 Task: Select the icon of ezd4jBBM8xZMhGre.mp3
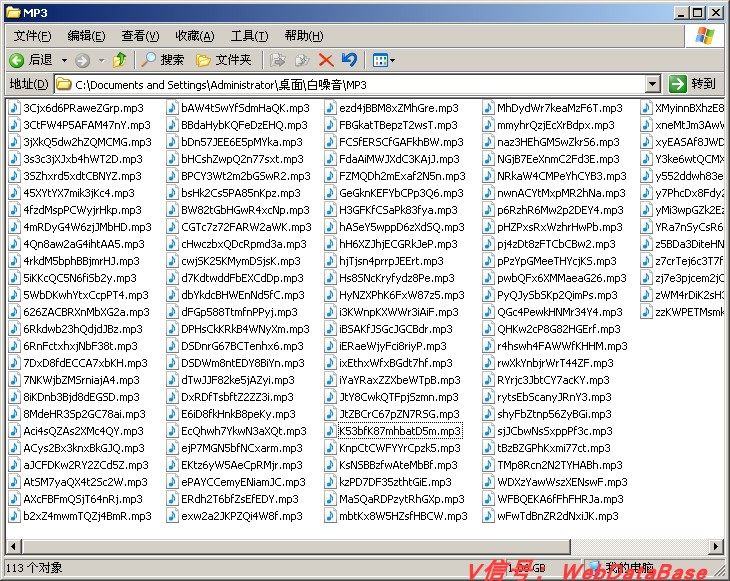pyautogui.click(x=330, y=108)
